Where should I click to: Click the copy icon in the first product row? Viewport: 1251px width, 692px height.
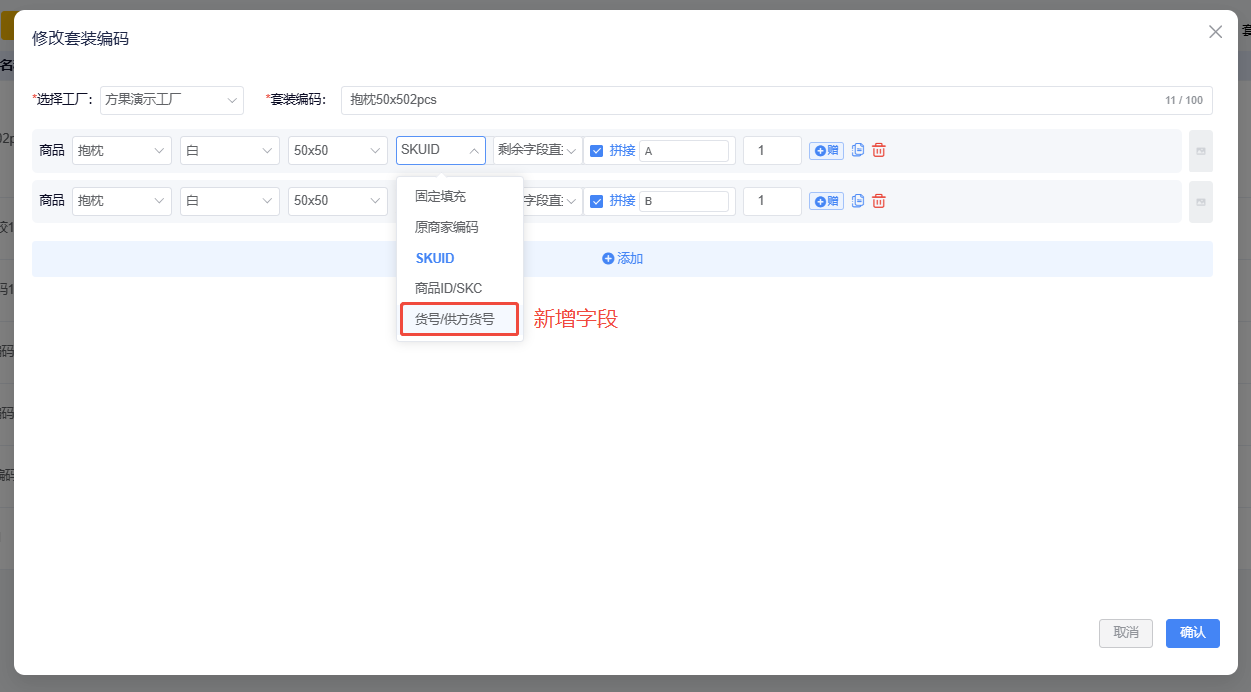click(x=858, y=150)
